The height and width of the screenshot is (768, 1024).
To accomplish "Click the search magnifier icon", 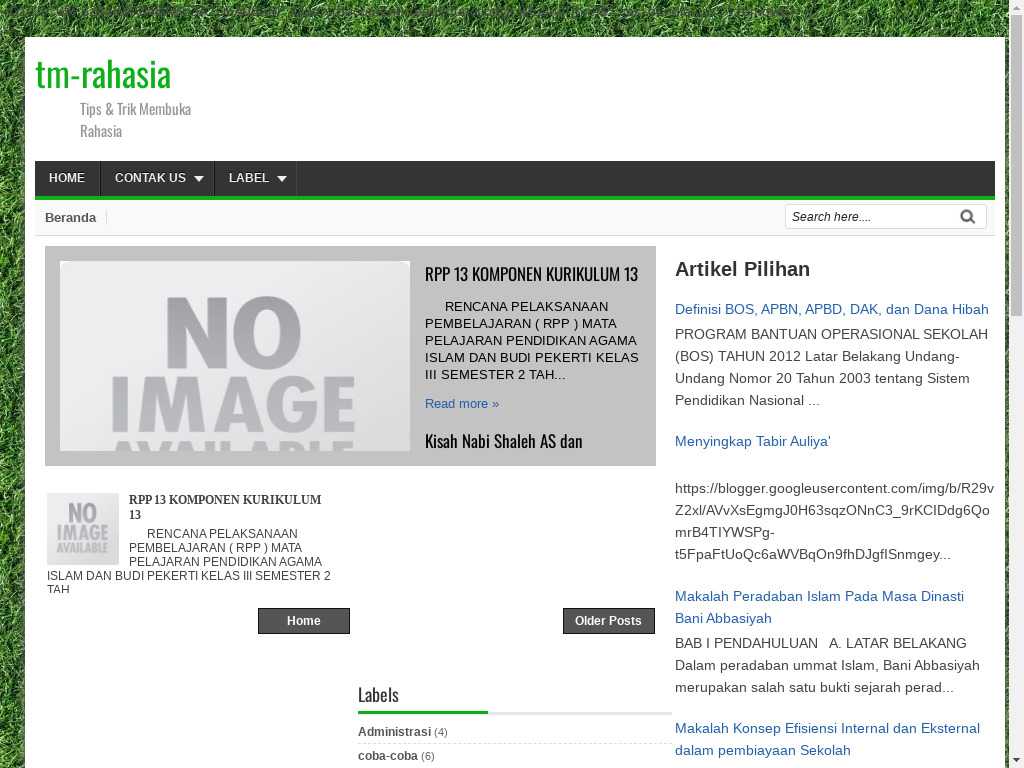I will 967,217.
